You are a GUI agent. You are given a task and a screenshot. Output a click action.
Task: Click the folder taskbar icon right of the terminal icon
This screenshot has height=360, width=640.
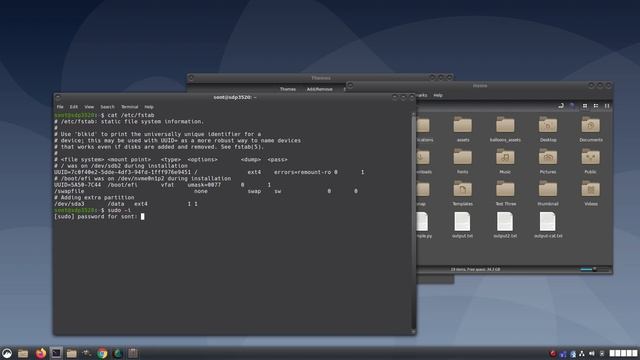click(x=72, y=353)
